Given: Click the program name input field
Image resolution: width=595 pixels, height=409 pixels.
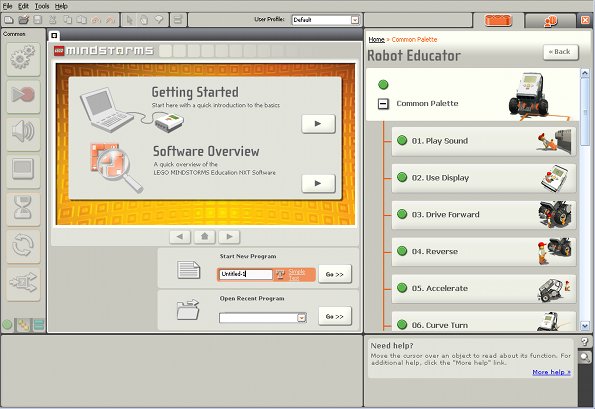Looking at the screenshot, I should [x=246, y=274].
